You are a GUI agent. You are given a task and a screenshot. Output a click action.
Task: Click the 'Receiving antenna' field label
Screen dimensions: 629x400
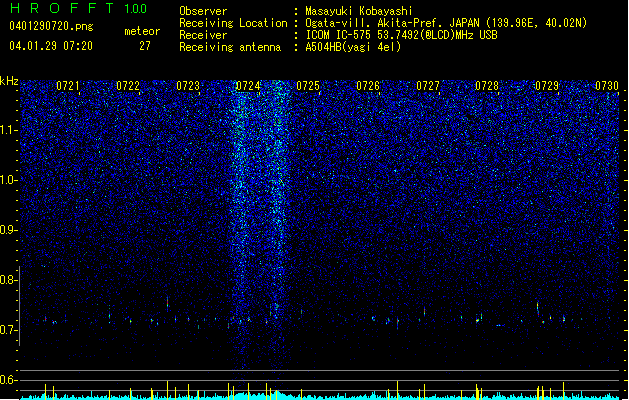click(230, 47)
